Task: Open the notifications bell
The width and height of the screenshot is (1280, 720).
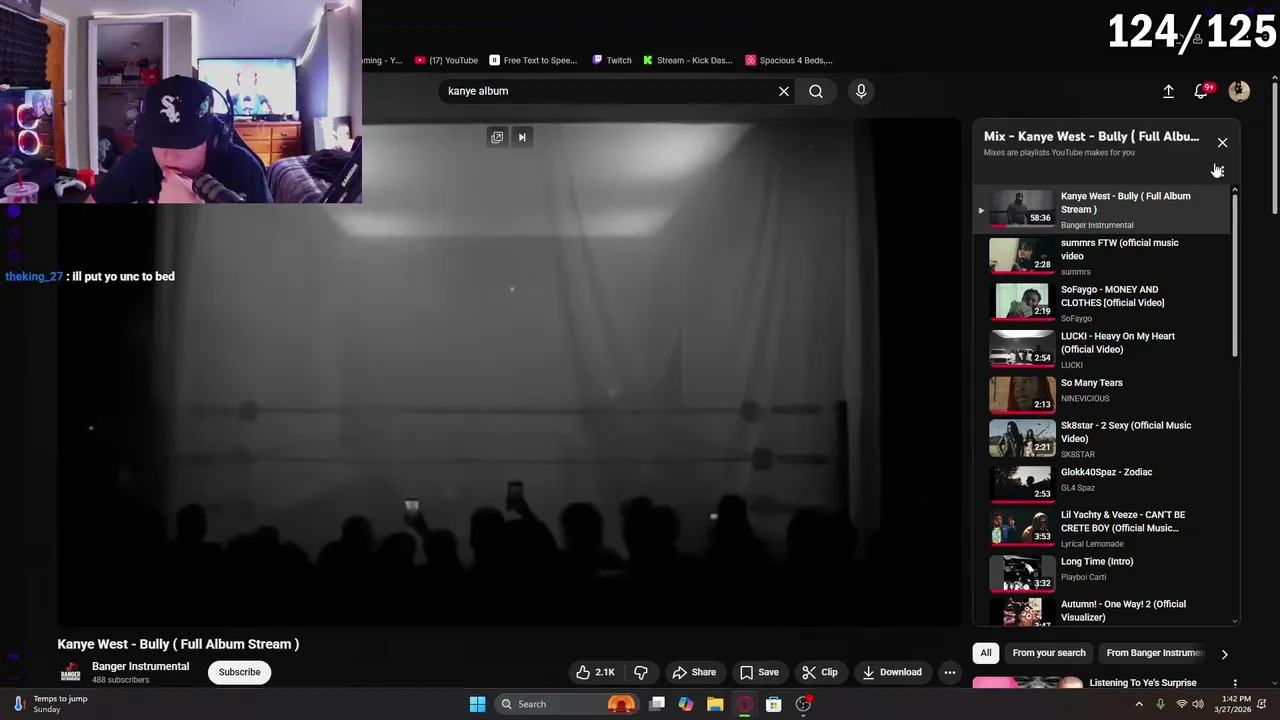Action: click(1202, 91)
